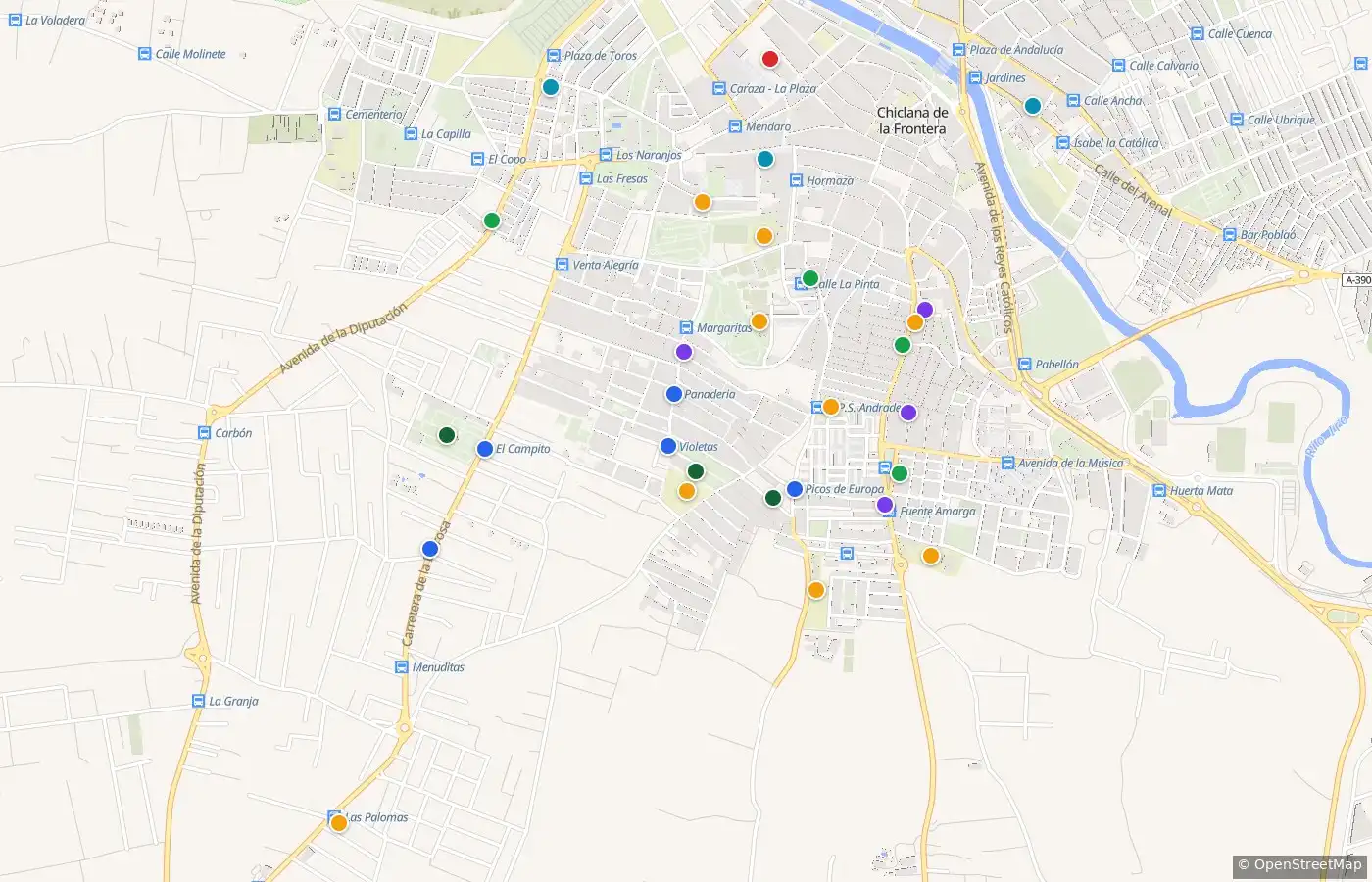Screen dimensions: 1372x882
Task: Click the red marker near Caraza - La Plaza
Action: coord(769,59)
